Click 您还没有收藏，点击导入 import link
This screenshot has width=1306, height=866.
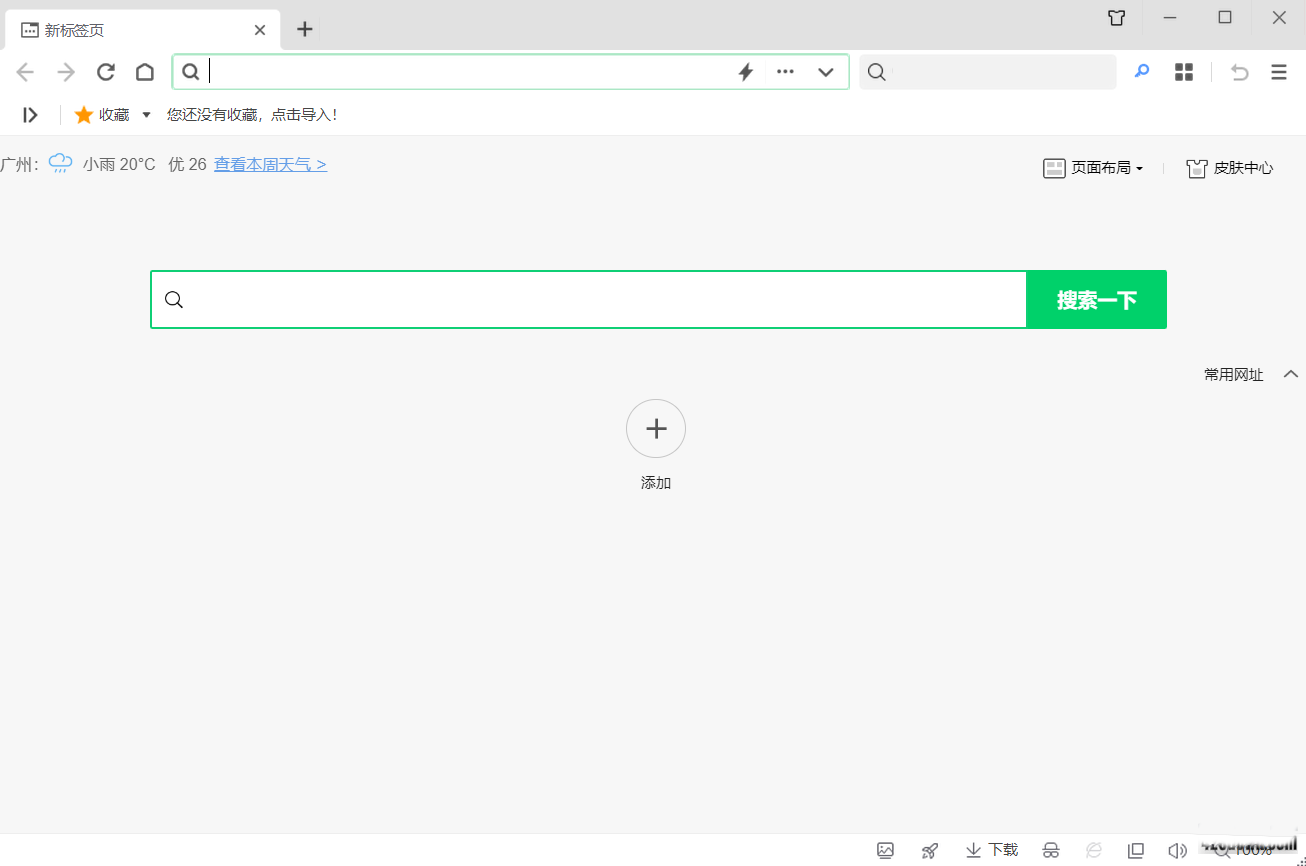pyautogui.click(x=252, y=115)
